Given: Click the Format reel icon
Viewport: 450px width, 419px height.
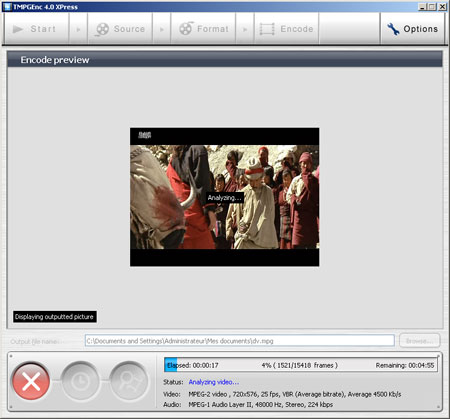Looking at the screenshot, I should point(186,29).
